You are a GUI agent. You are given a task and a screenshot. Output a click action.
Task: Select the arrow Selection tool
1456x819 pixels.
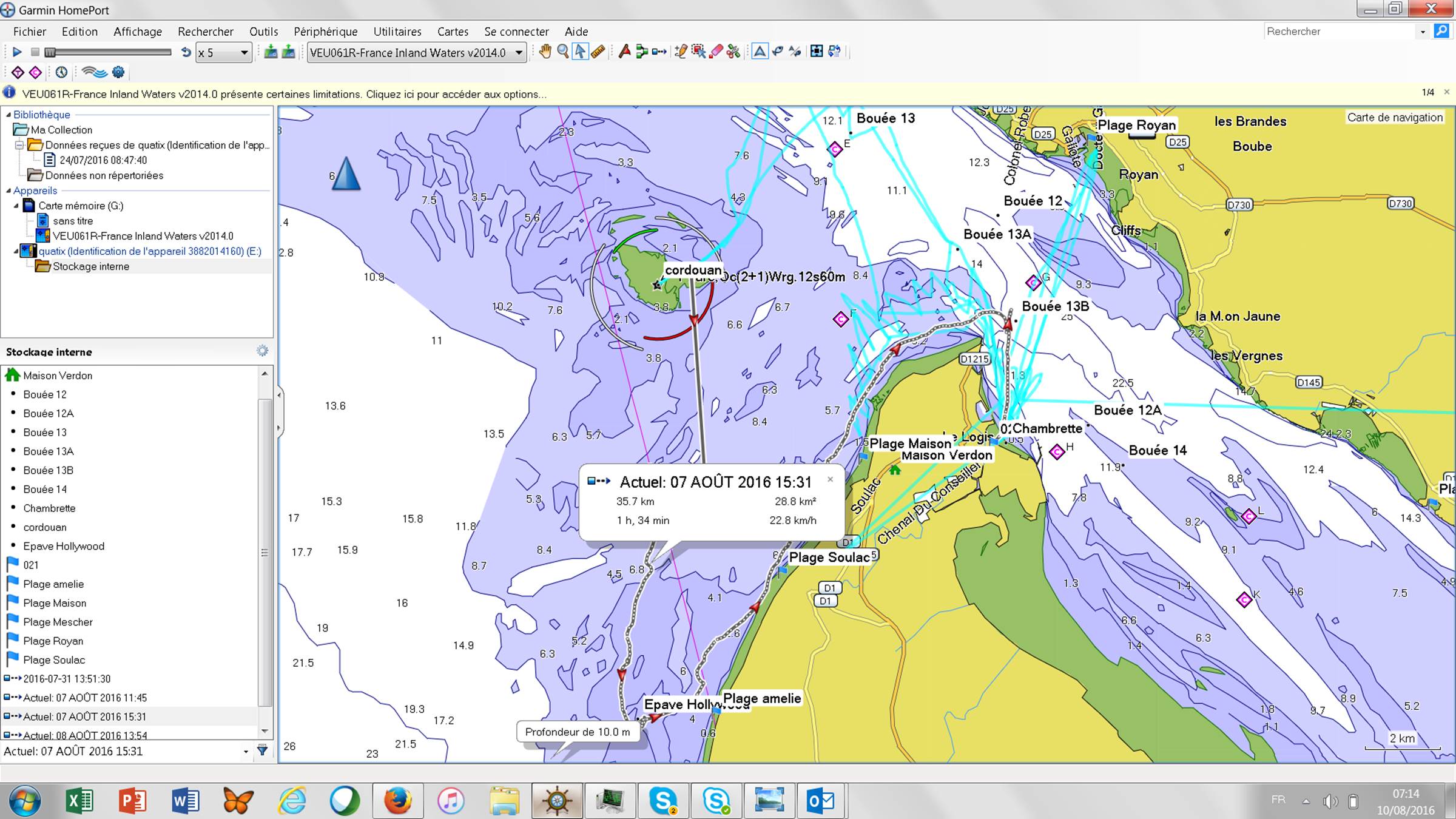580,52
